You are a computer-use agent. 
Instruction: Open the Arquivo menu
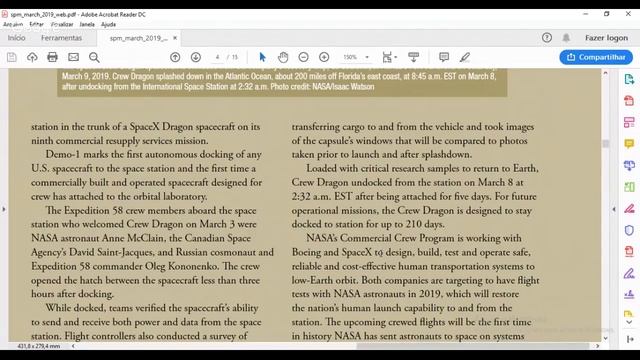13,24
